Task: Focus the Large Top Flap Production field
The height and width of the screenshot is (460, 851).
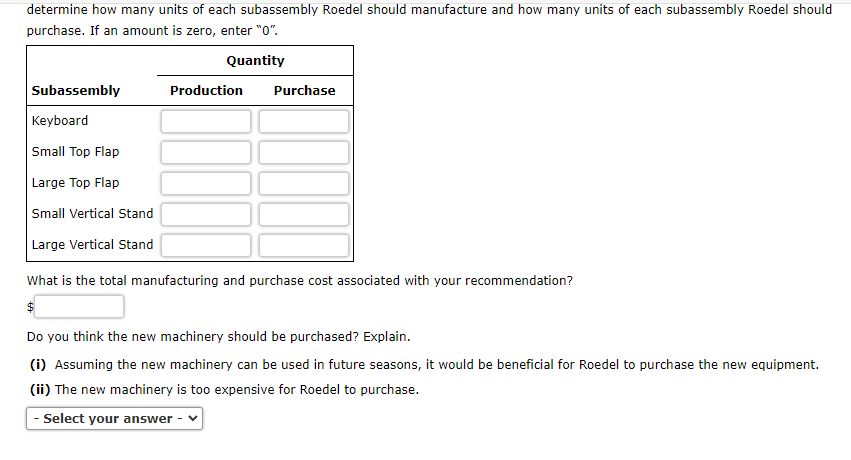Action: pyautogui.click(x=206, y=183)
